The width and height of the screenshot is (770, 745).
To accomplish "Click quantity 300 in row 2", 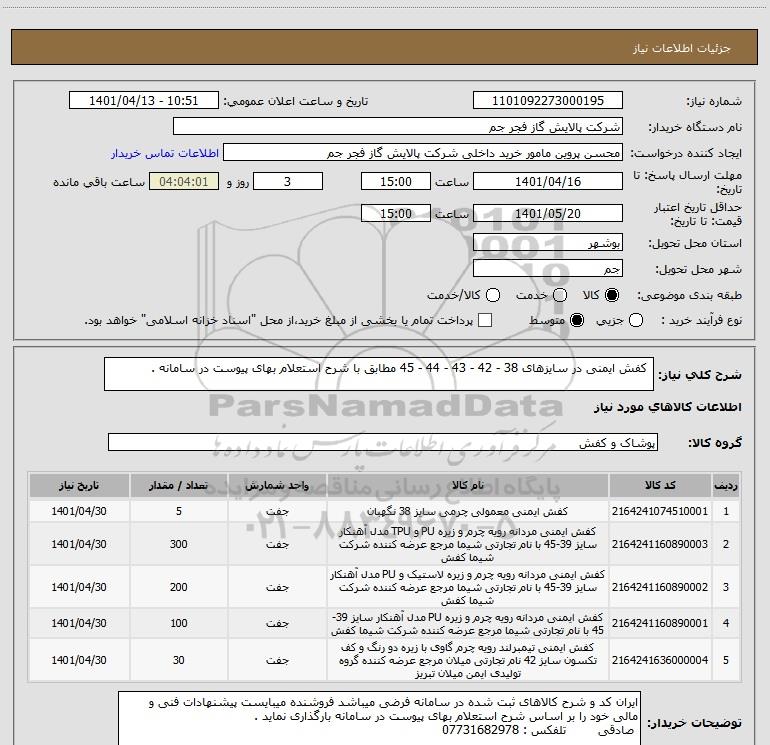I will 179,544.
